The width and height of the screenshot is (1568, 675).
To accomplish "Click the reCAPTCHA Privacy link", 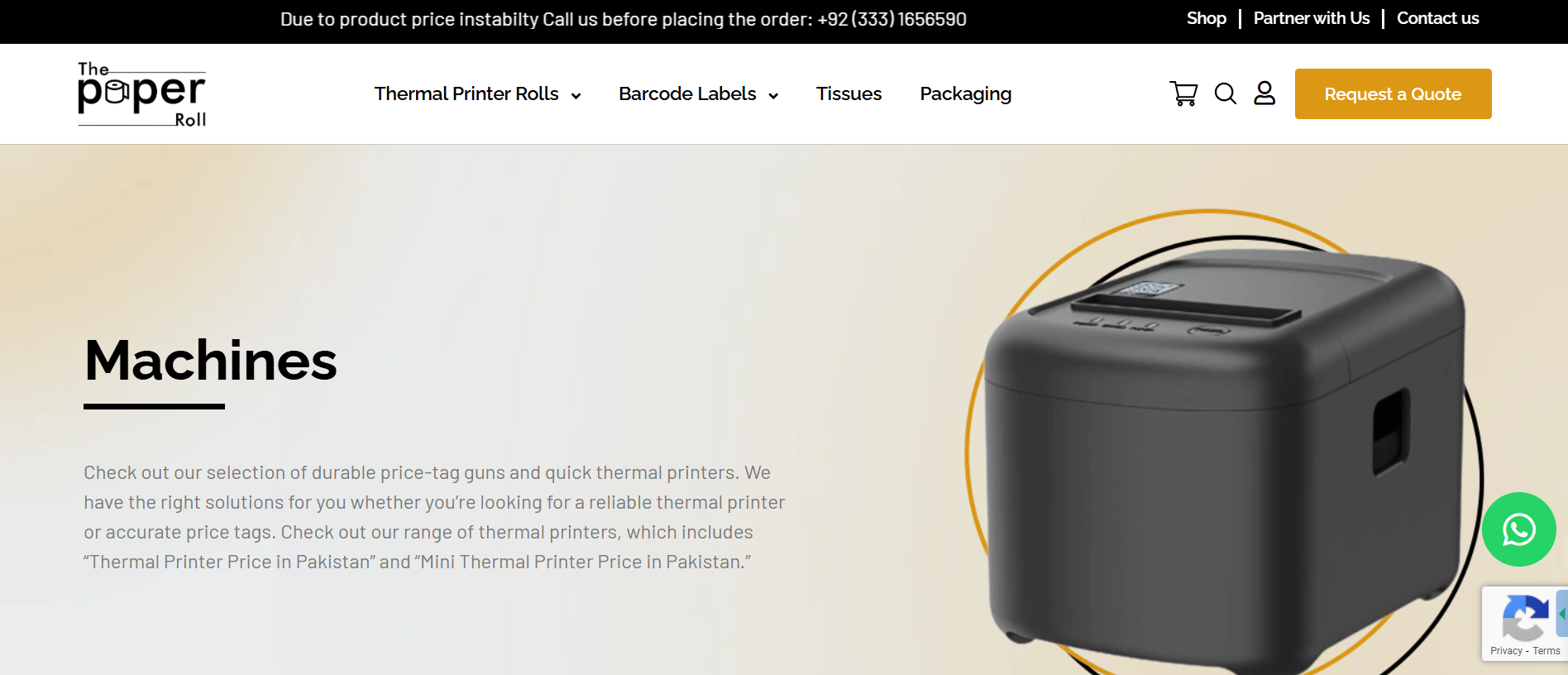I will [1506, 651].
